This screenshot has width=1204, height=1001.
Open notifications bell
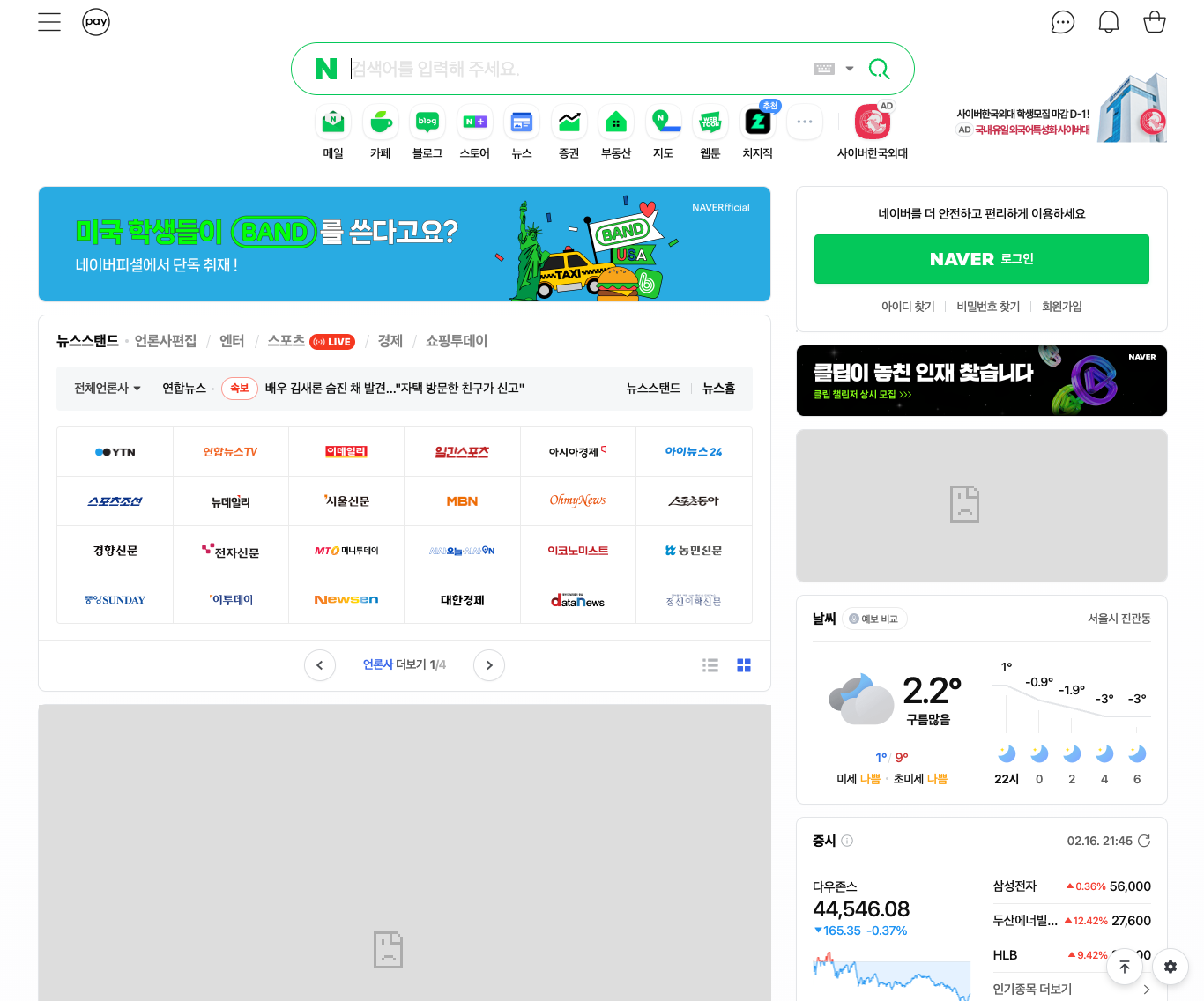coord(1109,22)
